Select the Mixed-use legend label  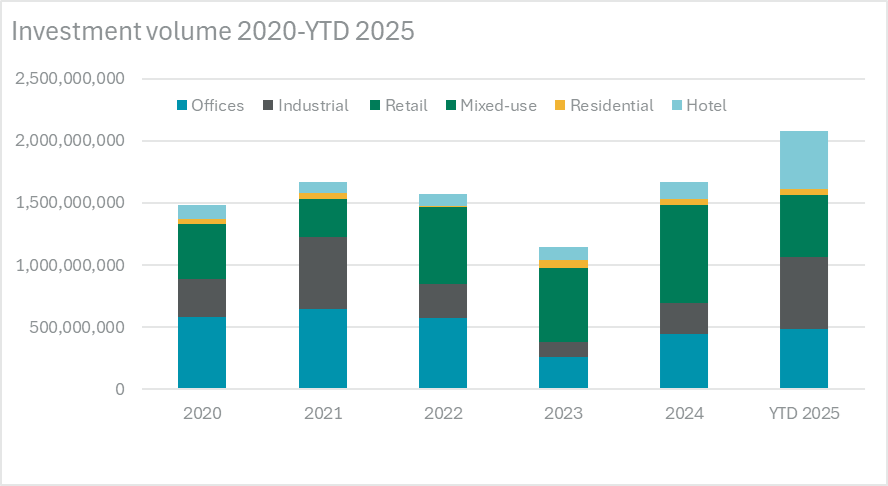(497, 106)
